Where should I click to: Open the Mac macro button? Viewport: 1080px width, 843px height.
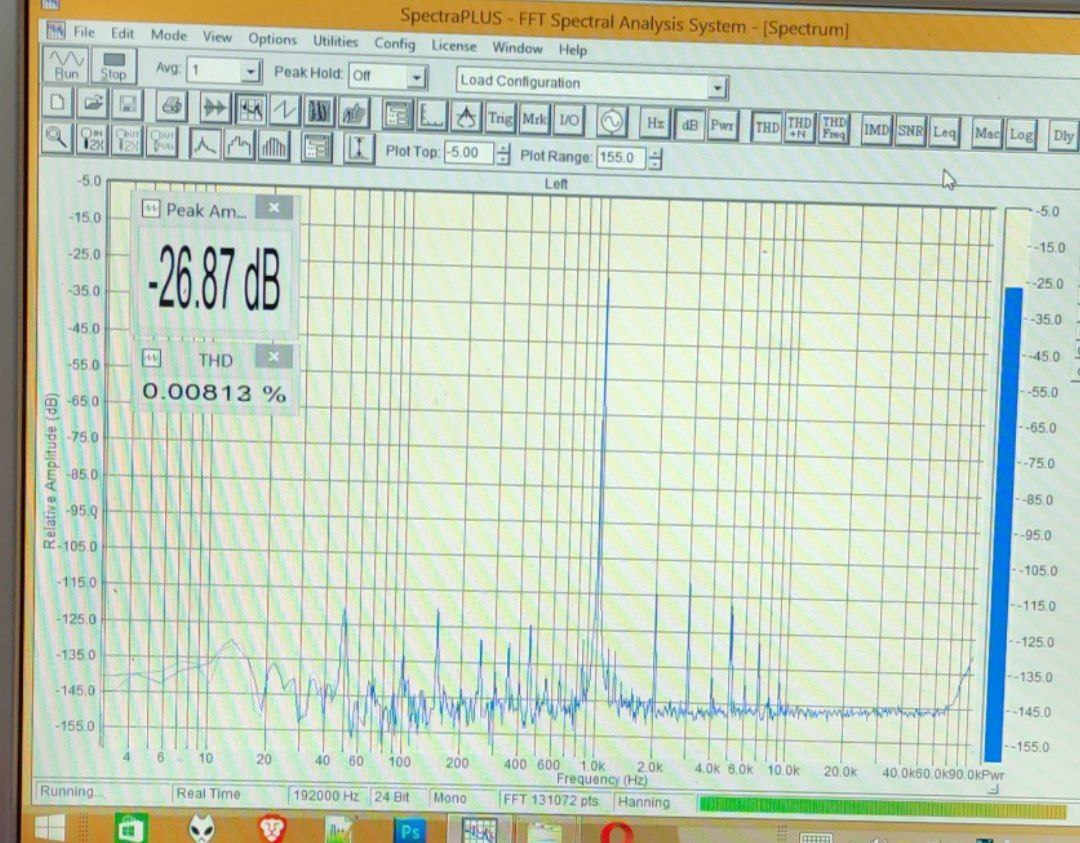[x=987, y=133]
